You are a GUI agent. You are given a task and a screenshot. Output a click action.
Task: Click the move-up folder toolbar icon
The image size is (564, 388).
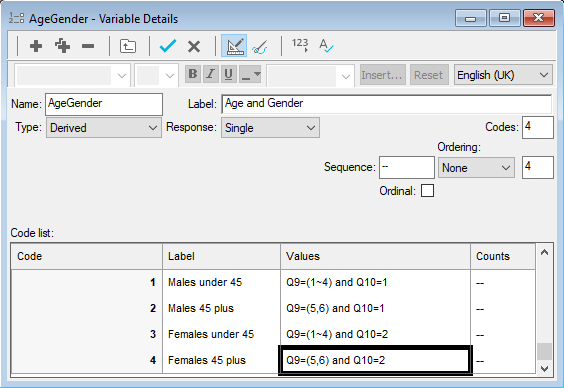pyautogui.click(x=128, y=46)
